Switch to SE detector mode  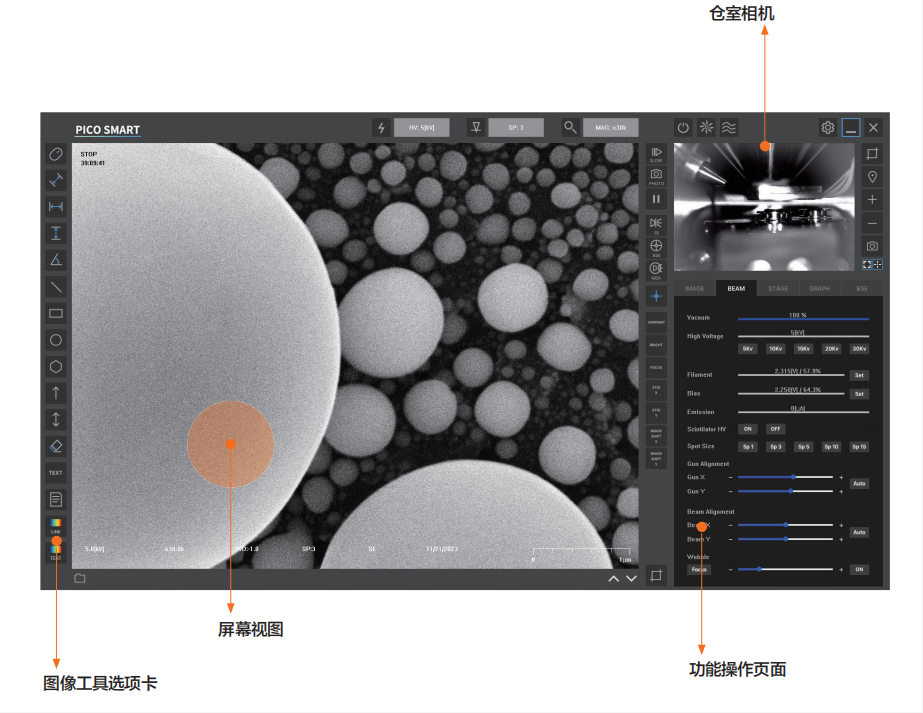(x=656, y=225)
